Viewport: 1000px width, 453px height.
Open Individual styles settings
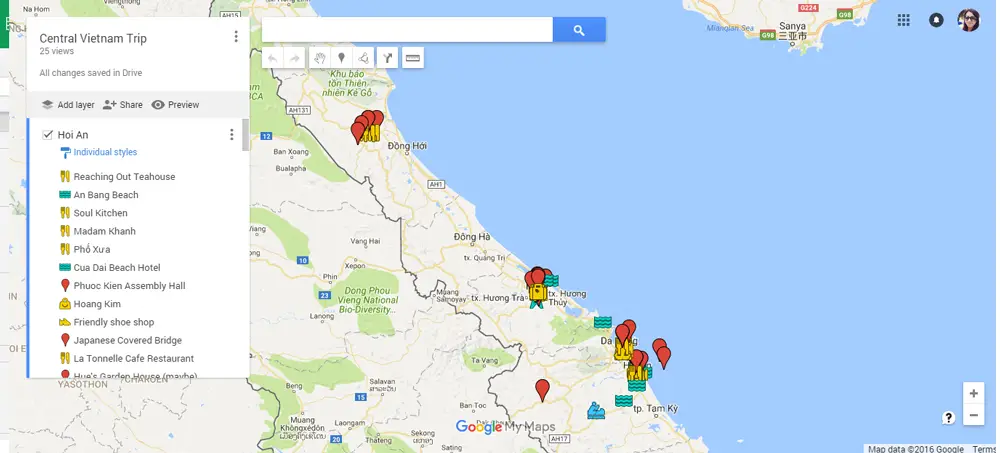tap(105, 152)
